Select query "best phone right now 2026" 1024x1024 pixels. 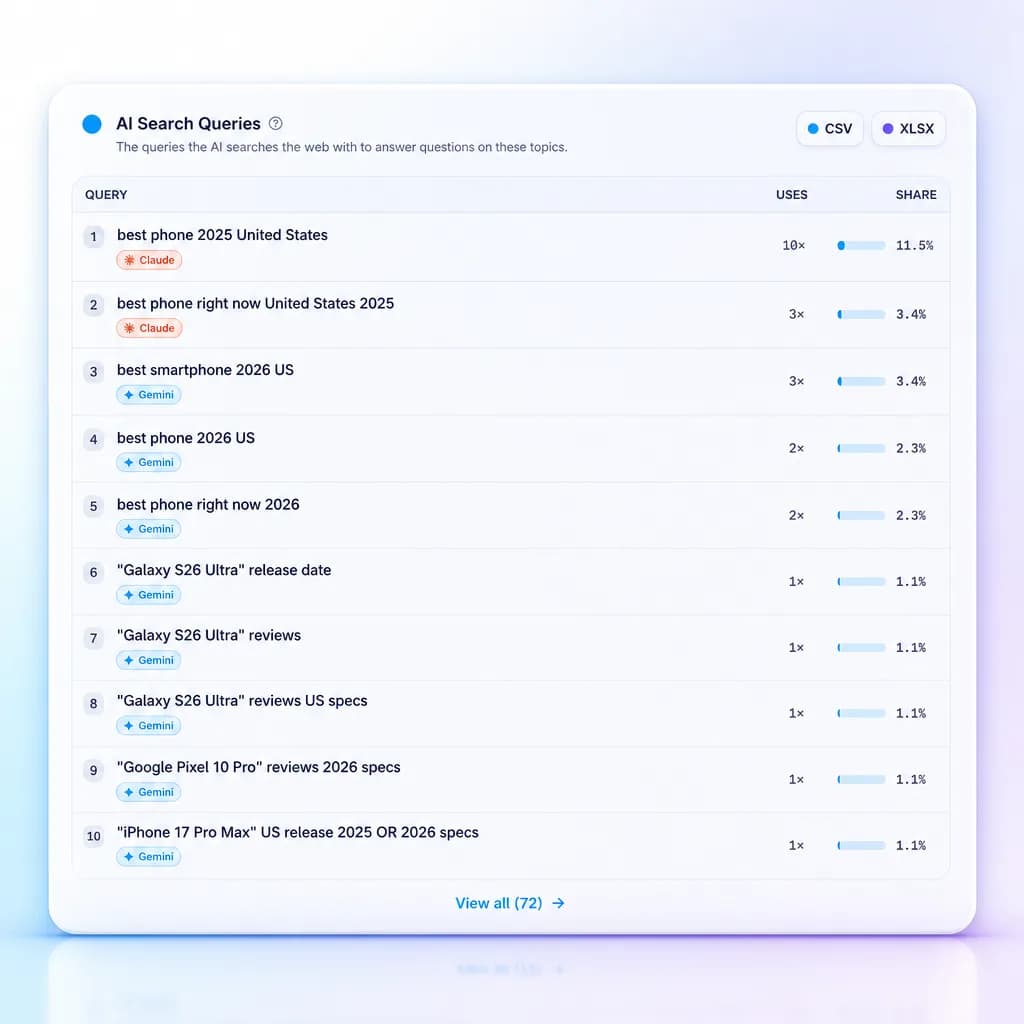208,505
